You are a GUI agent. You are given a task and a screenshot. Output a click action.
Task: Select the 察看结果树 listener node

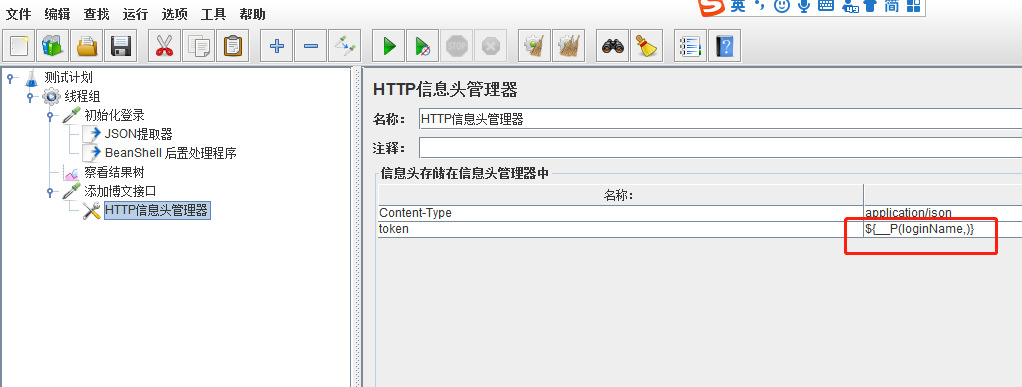tap(114, 173)
